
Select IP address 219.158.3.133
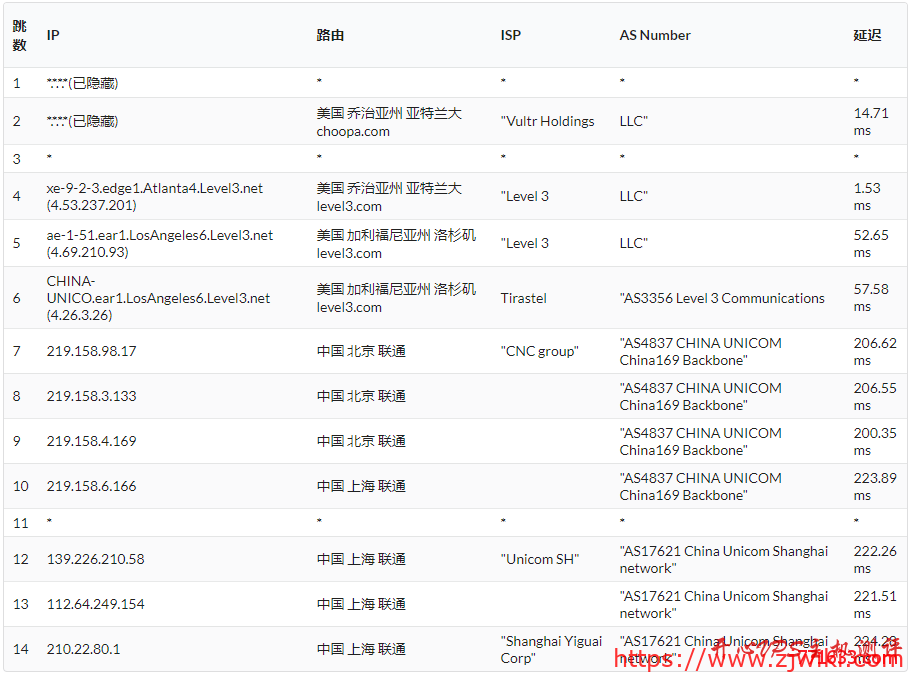click(x=91, y=396)
